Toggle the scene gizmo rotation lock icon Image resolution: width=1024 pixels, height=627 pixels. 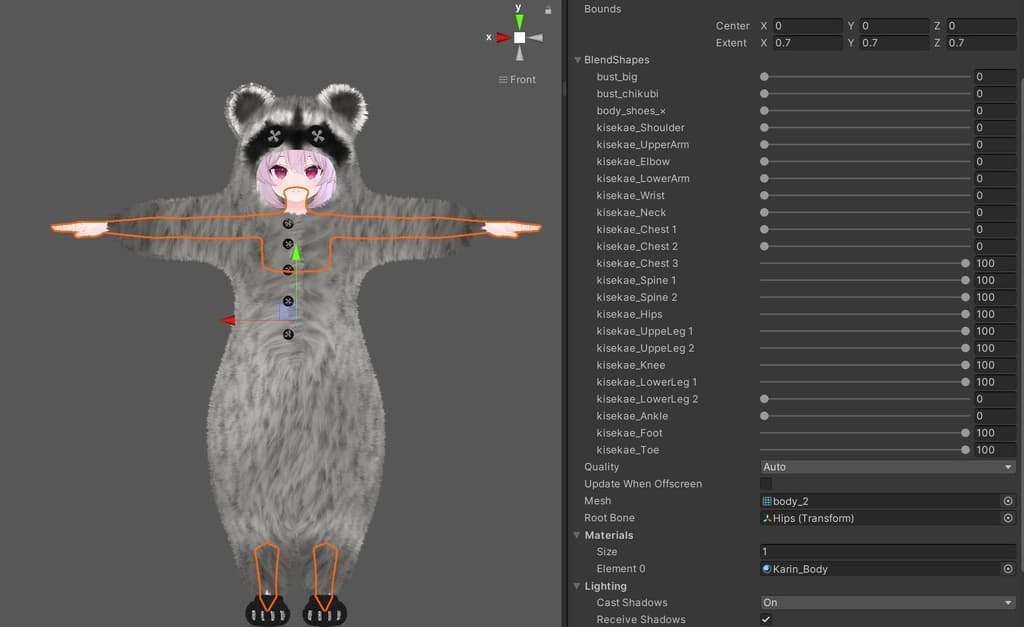548,10
